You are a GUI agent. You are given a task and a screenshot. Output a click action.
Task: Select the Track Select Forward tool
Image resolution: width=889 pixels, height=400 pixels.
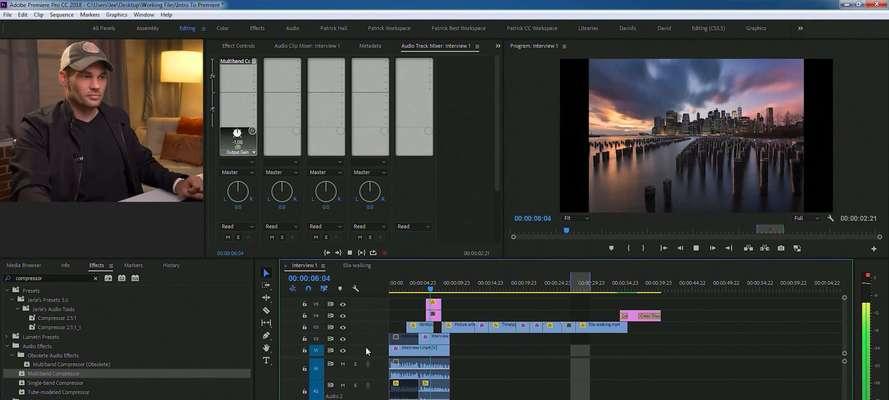[266, 286]
